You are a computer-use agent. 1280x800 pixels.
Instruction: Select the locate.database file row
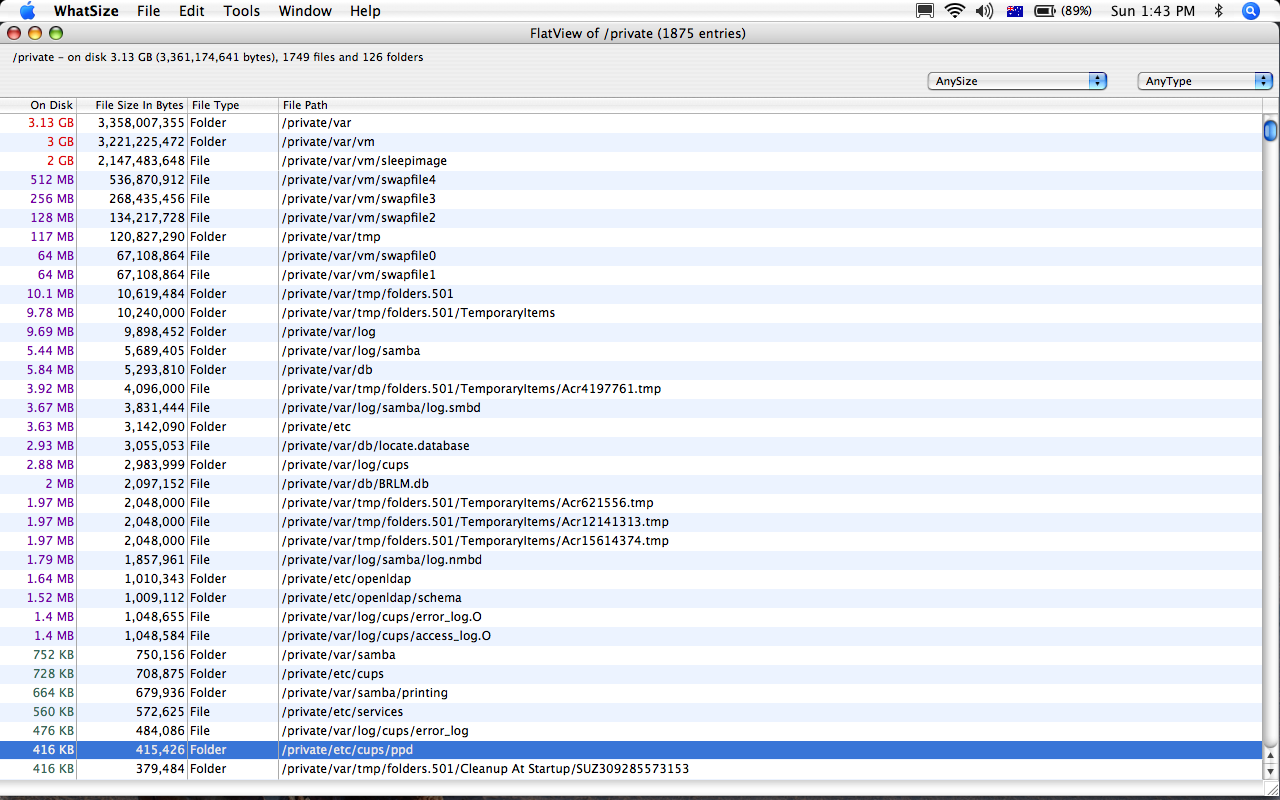(631, 446)
